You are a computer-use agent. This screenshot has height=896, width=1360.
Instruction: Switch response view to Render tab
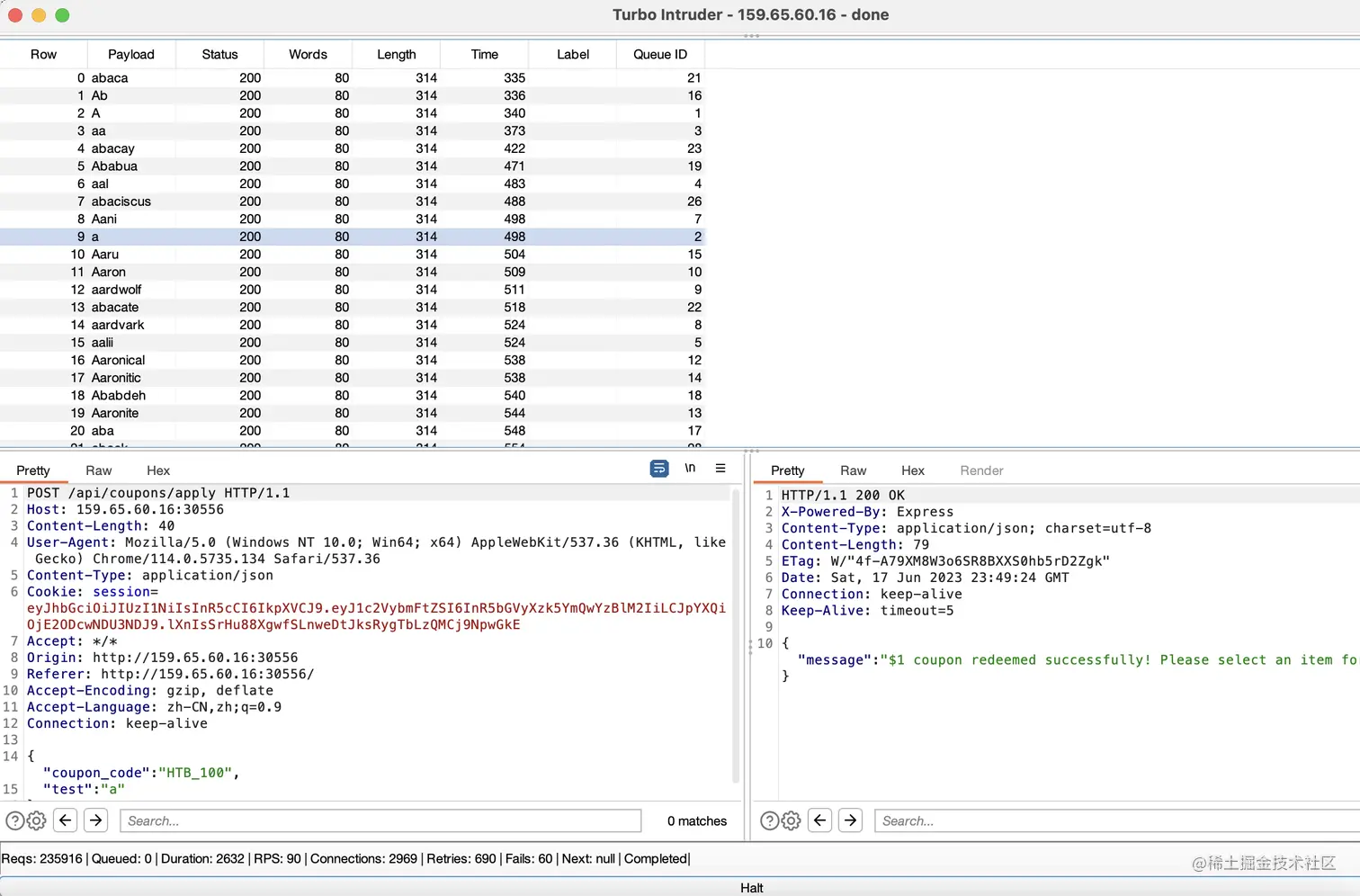981,470
